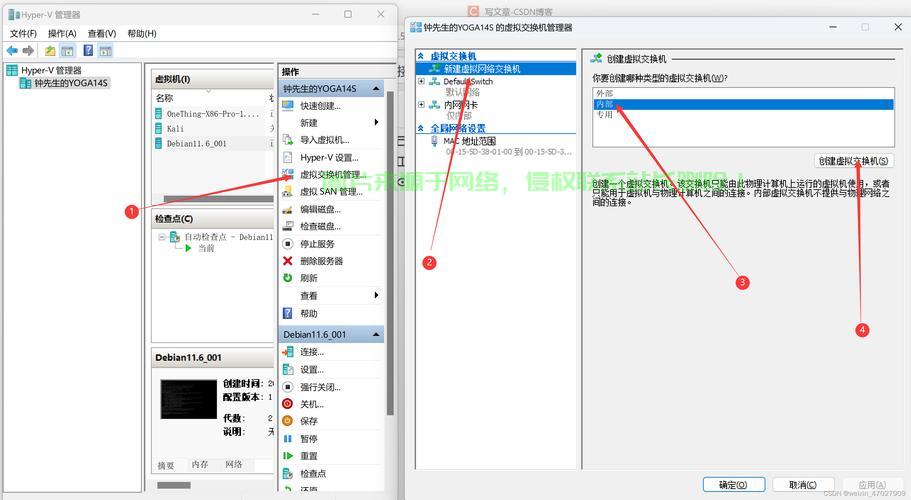The height and width of the screenshot is (500, 911).
Task: Click the blue Help question mark toolbar icon
Action: [x=88, y=51]
